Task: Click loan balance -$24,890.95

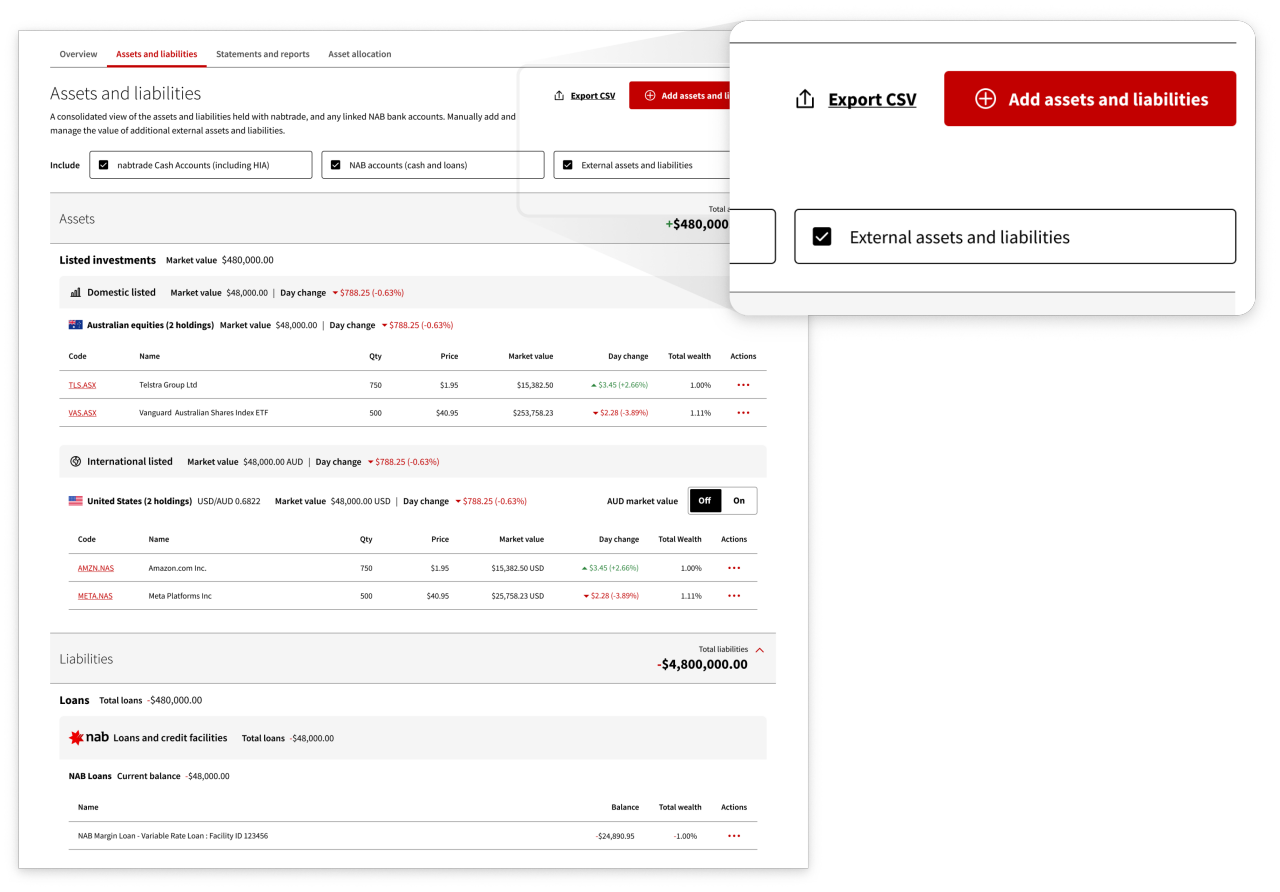Action: click(615, 836)
